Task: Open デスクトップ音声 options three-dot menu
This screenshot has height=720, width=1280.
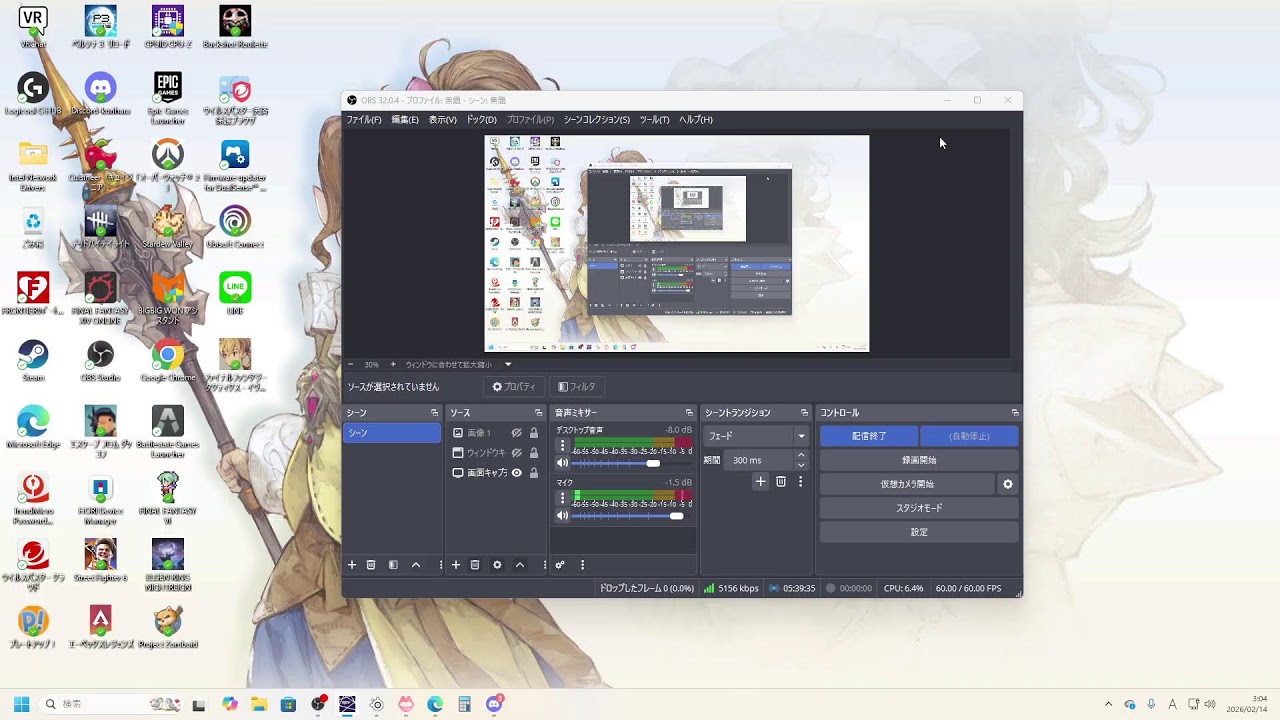Action: pyautogui.click(x=562, y=446)
